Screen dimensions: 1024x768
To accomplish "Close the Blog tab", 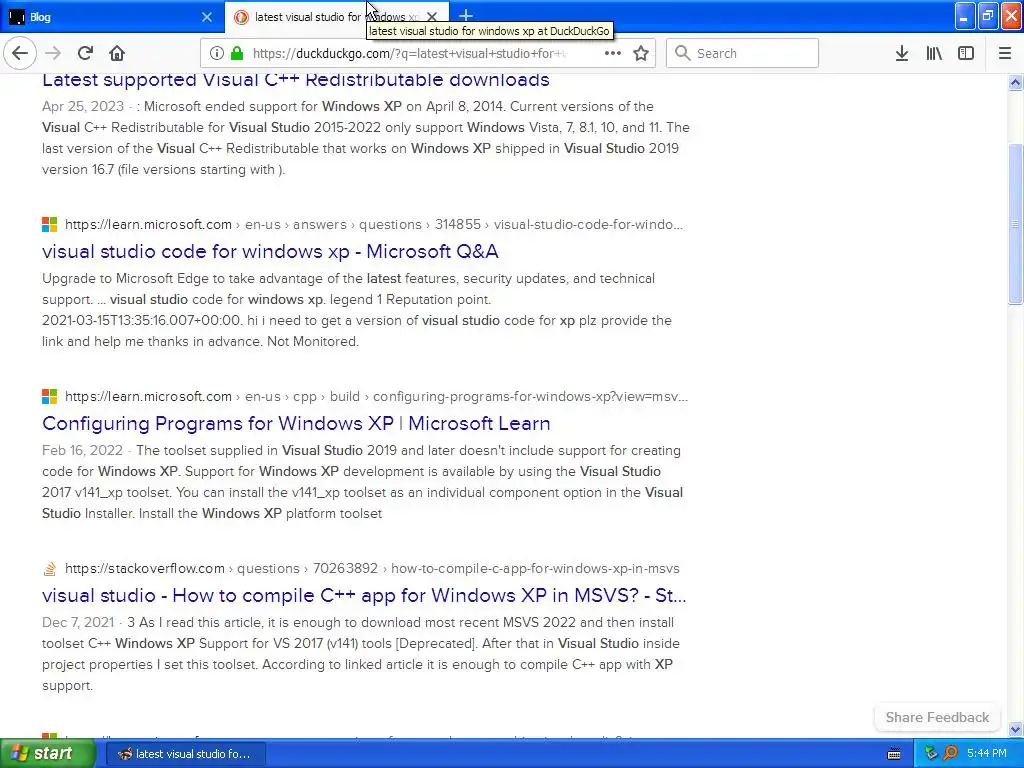I will click(x=206, y=17).
